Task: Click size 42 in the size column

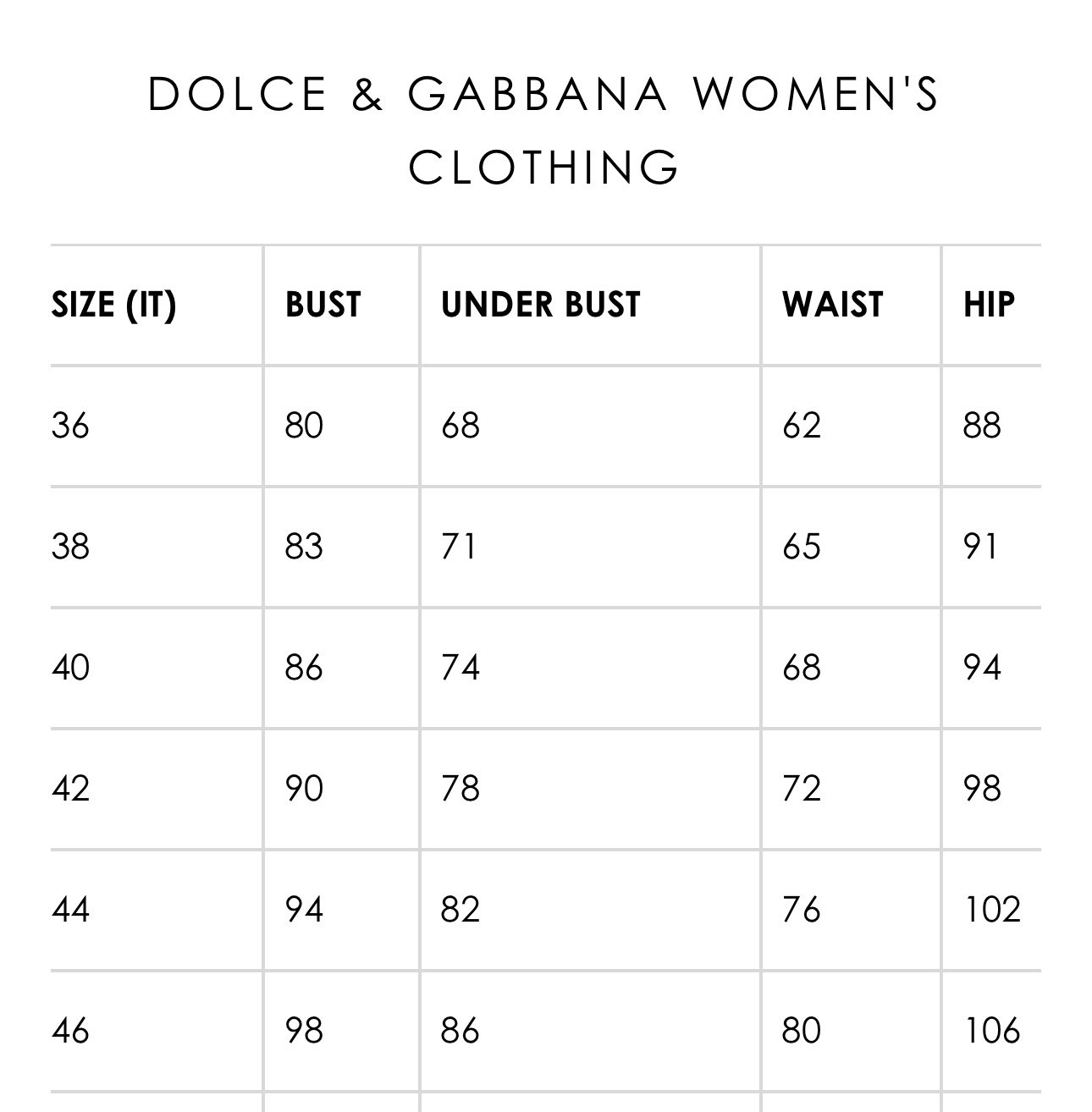Action: point(70,789)
